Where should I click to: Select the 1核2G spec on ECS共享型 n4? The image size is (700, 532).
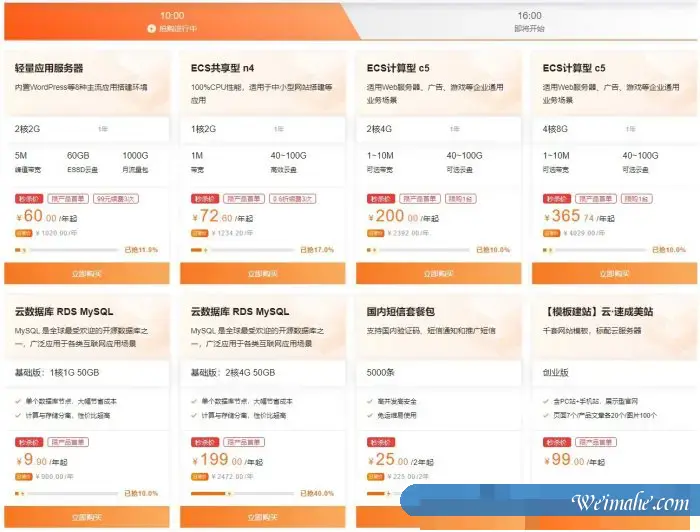(203, 129)
